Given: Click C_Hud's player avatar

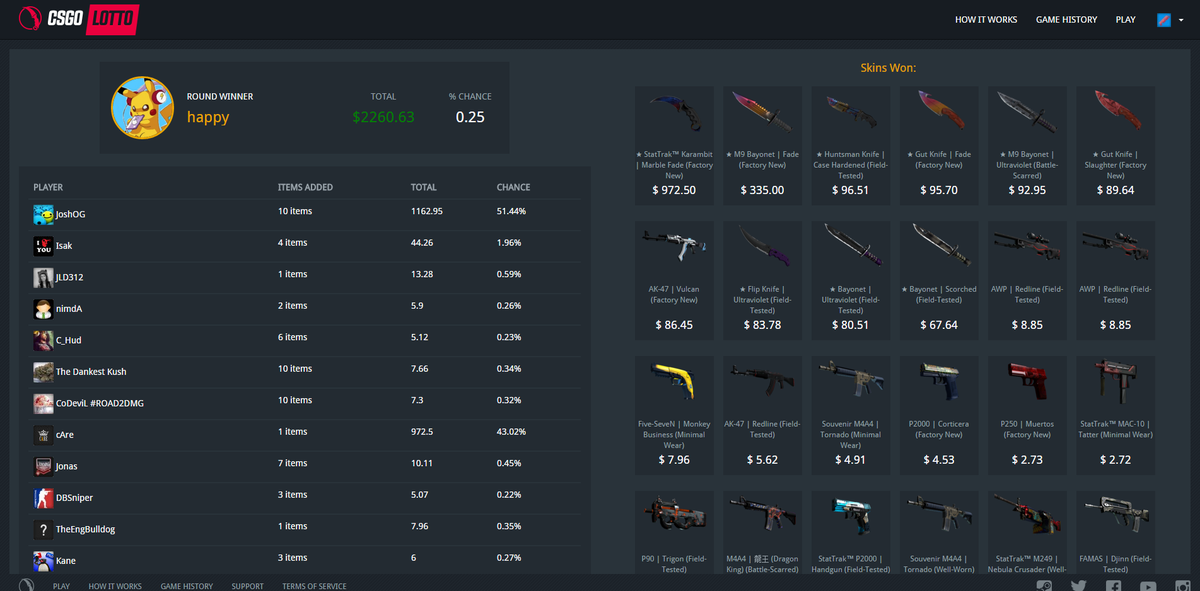Looking at the screenshot, I should [43, 340].
